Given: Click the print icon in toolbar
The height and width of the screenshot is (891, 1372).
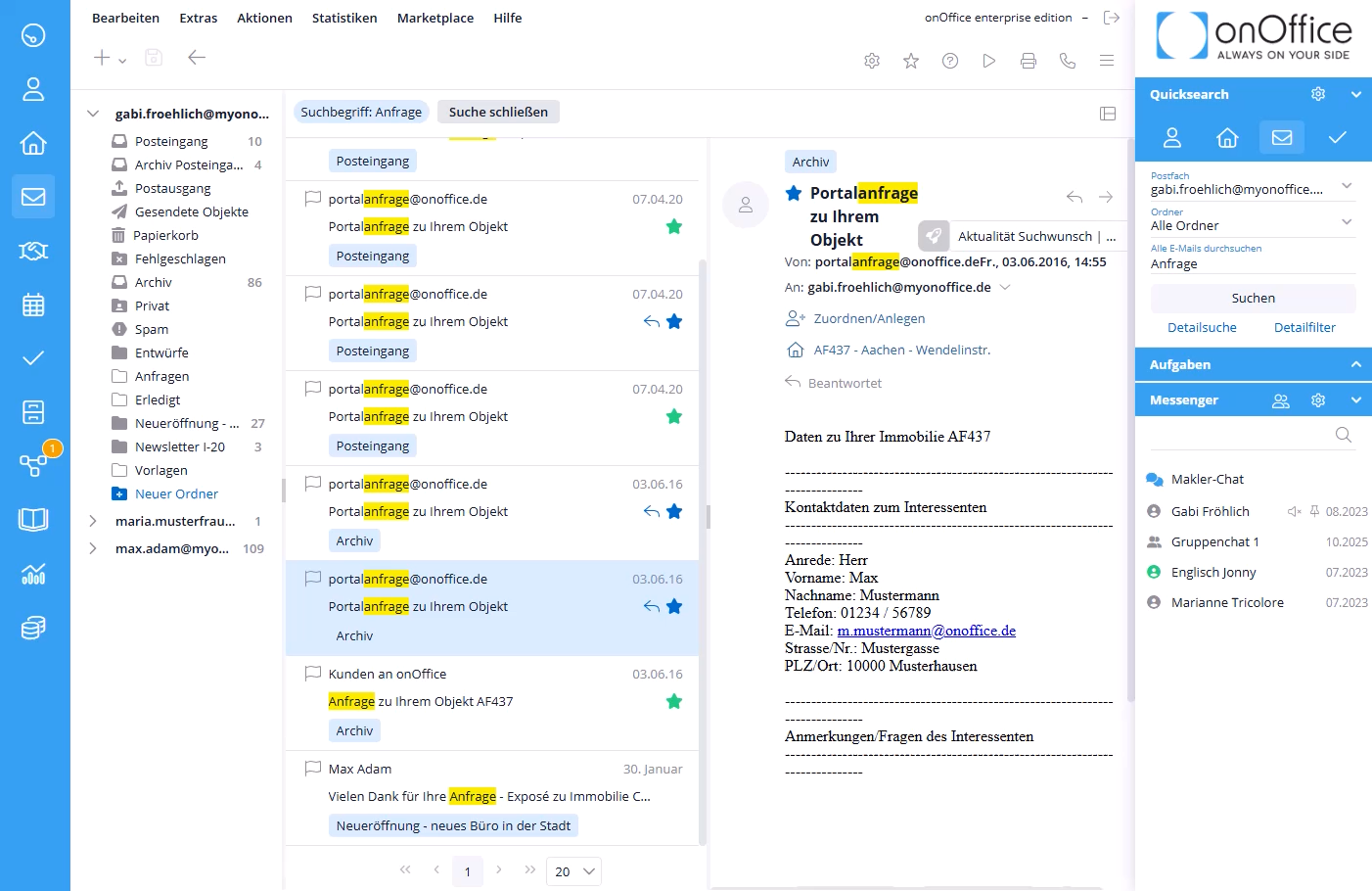Looking at the screenshot, I should point(1029,61).
